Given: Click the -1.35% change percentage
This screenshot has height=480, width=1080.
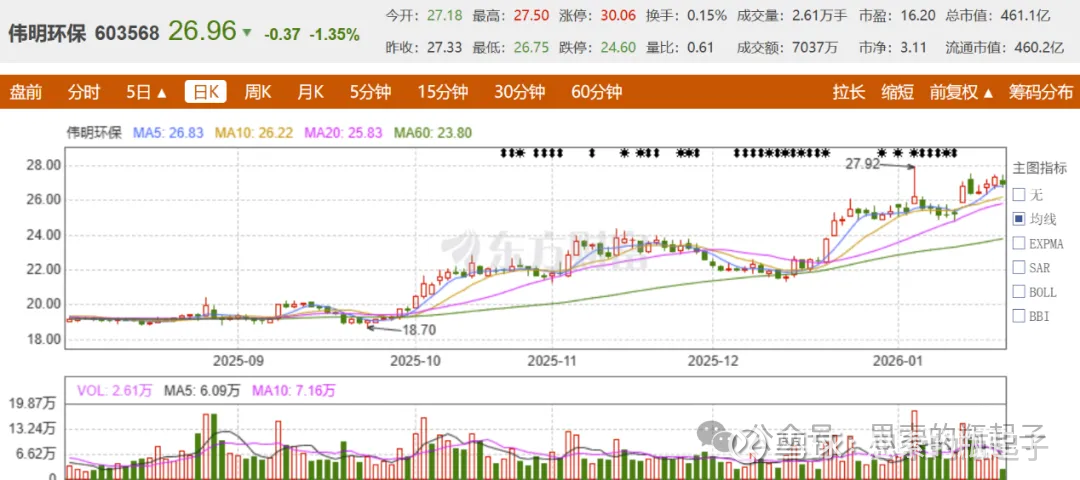Looking at the screenshot, I should [x=334, y=34].
